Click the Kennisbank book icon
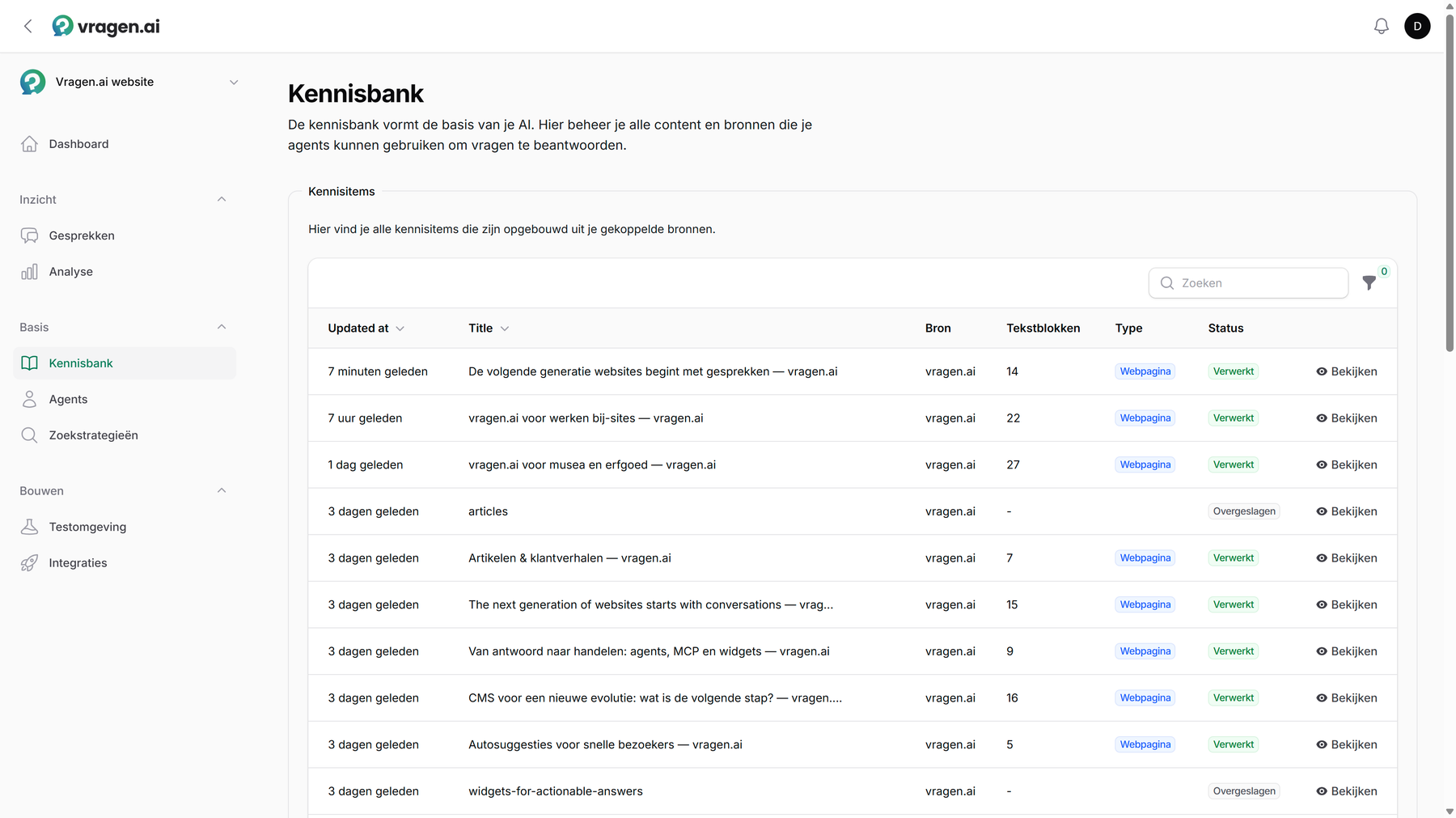Screen dimensions: 1456x818 click(30, 363)
